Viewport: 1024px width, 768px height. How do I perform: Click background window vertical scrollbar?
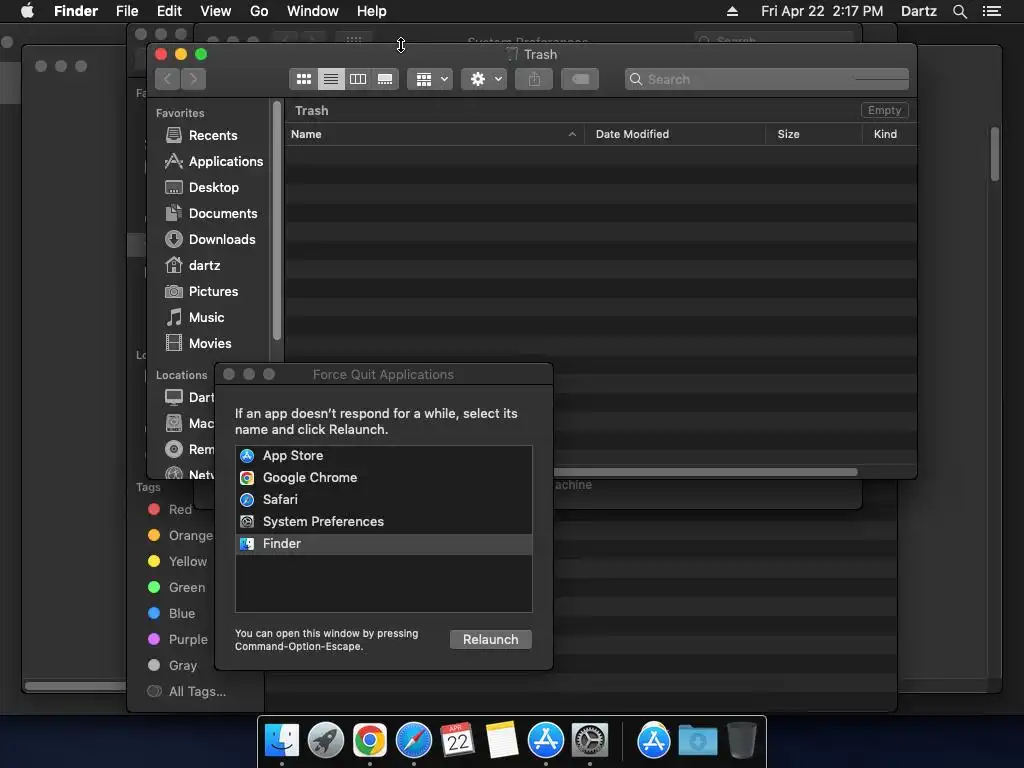[995, 154]
